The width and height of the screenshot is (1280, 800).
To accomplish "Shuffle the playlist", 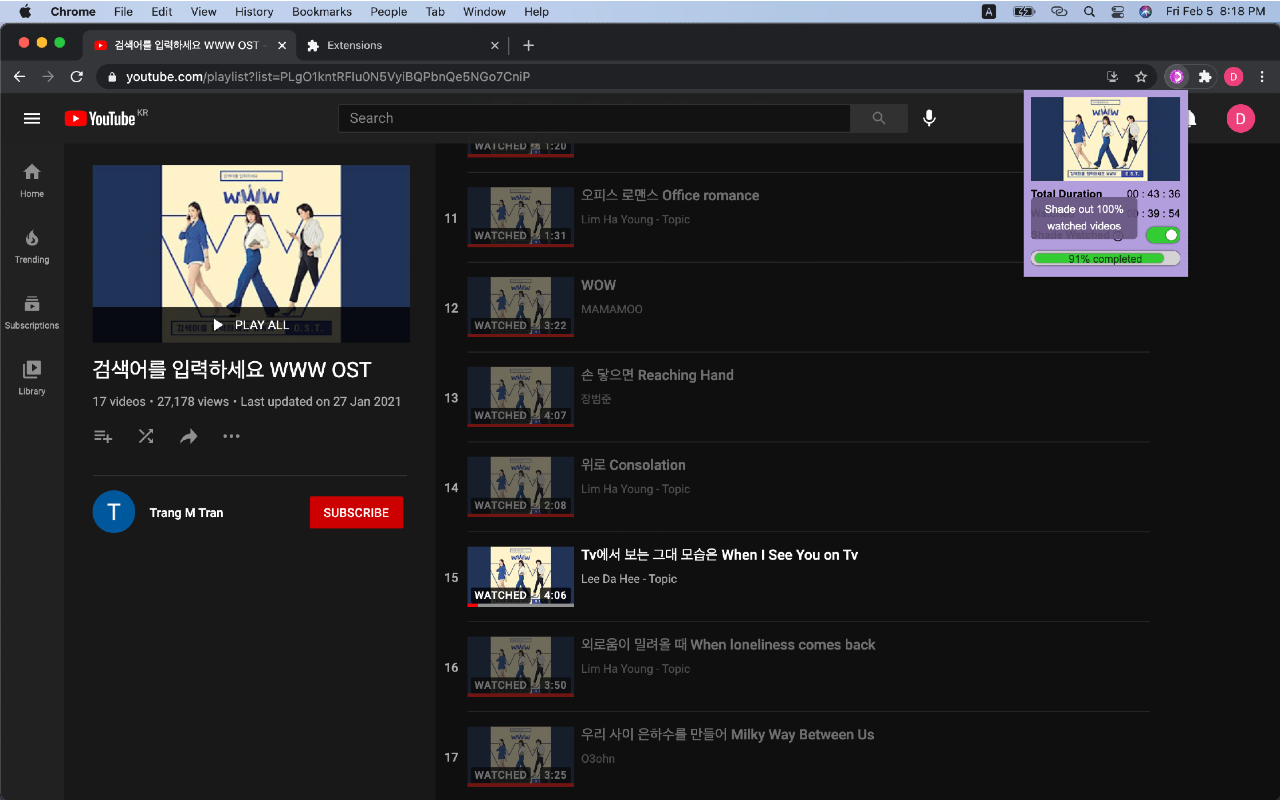I will pos(146,436).
